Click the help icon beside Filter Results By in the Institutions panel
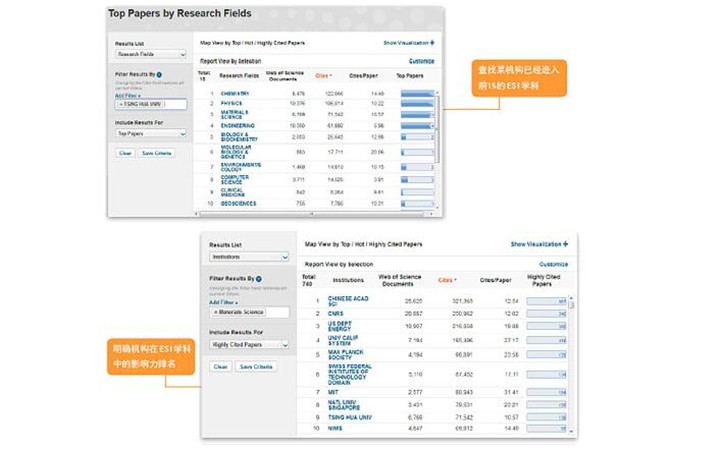Screen dimensions: 720x451 (259, 279)
